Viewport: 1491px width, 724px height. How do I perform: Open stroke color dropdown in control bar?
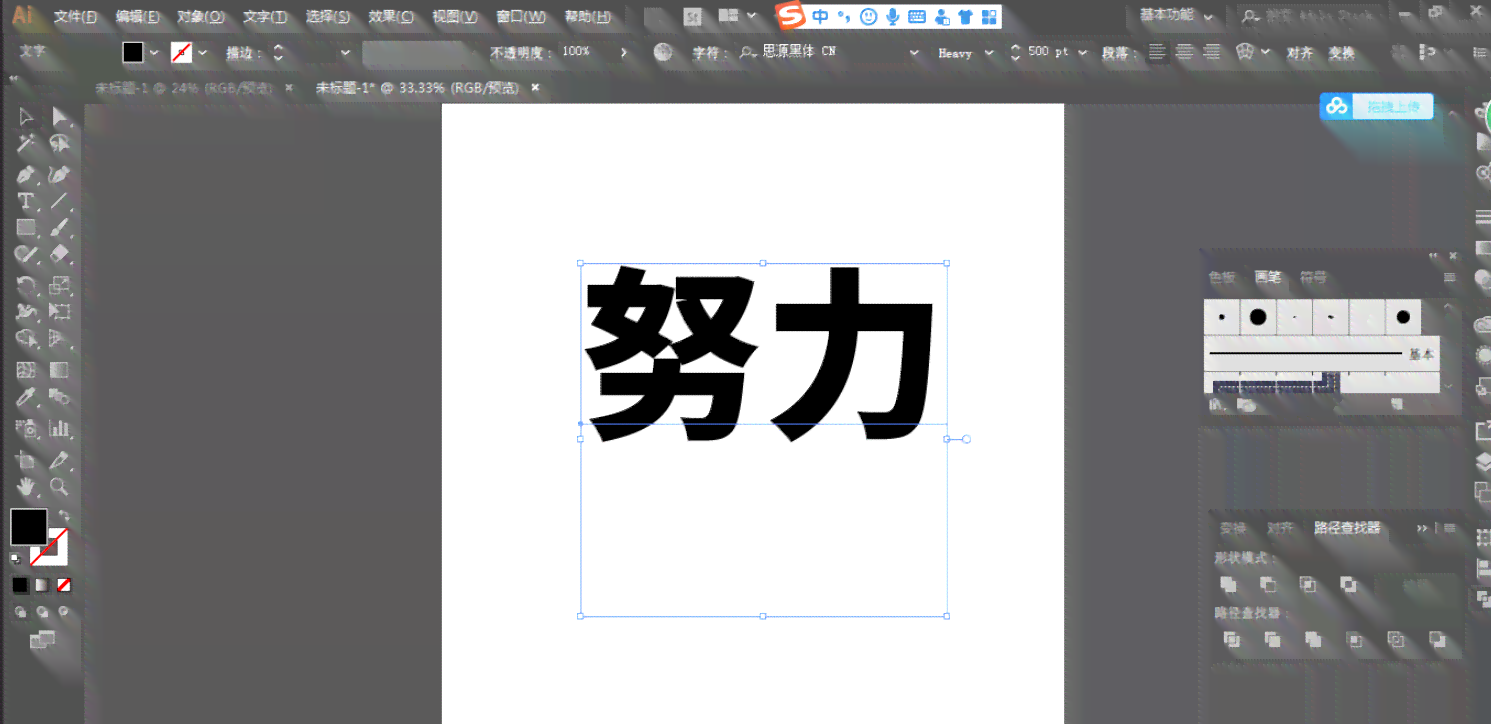203,53
